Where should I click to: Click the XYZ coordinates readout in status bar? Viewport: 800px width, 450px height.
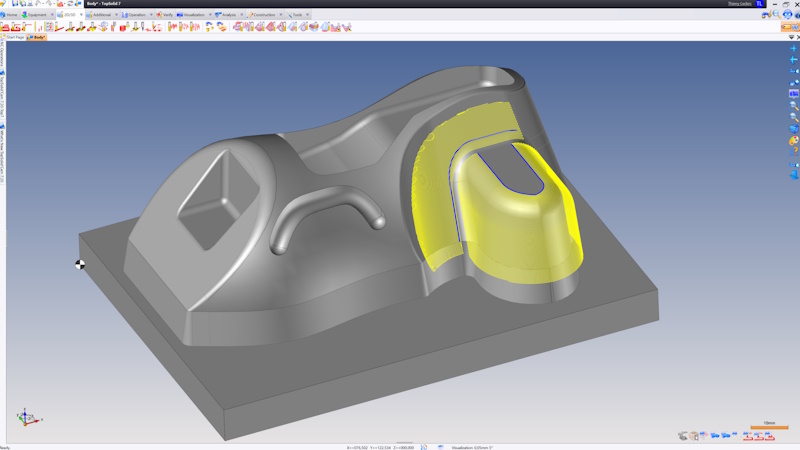[x=381, y=447]
